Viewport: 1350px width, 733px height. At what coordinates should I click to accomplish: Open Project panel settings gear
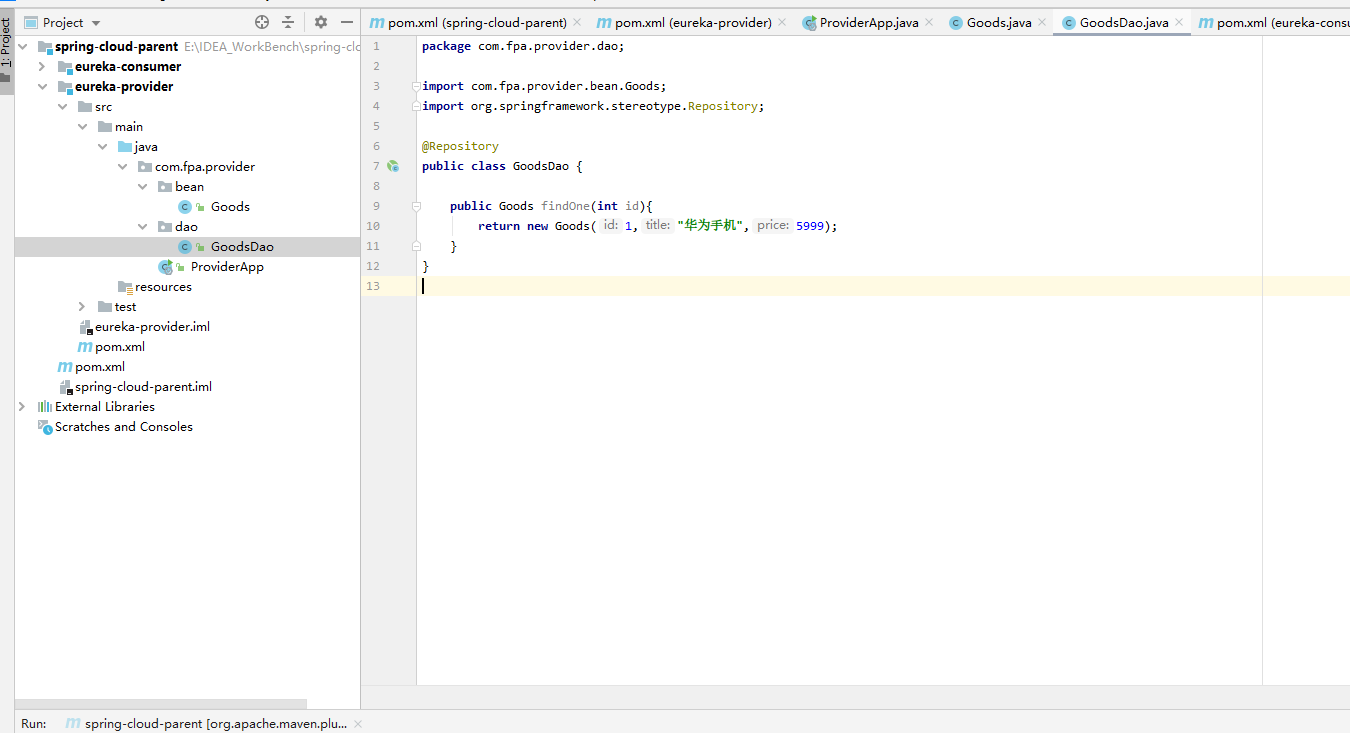pos(321,22)
